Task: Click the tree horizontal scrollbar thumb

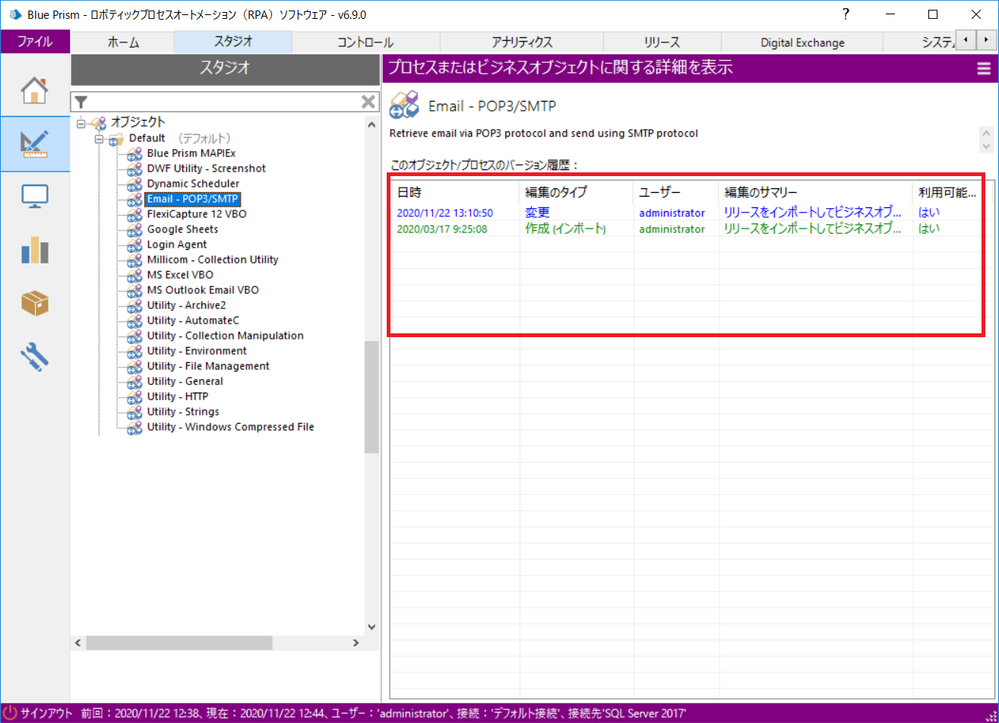Action: [x=180, y=643]
